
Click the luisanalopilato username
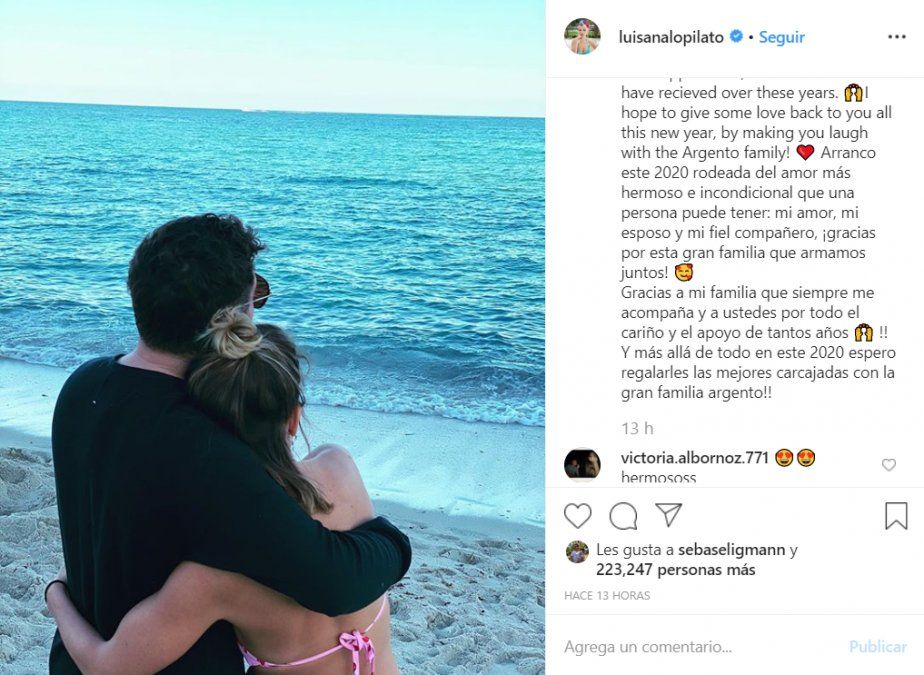coord(671,37)
